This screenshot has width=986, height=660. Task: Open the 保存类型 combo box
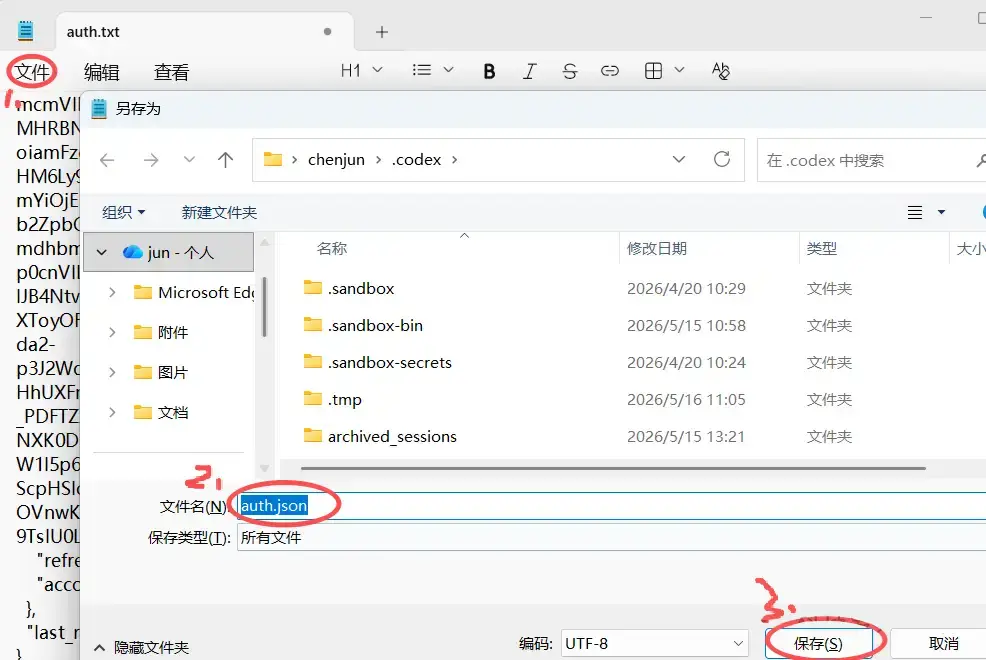pyautogui.click(x=611, y=538)
